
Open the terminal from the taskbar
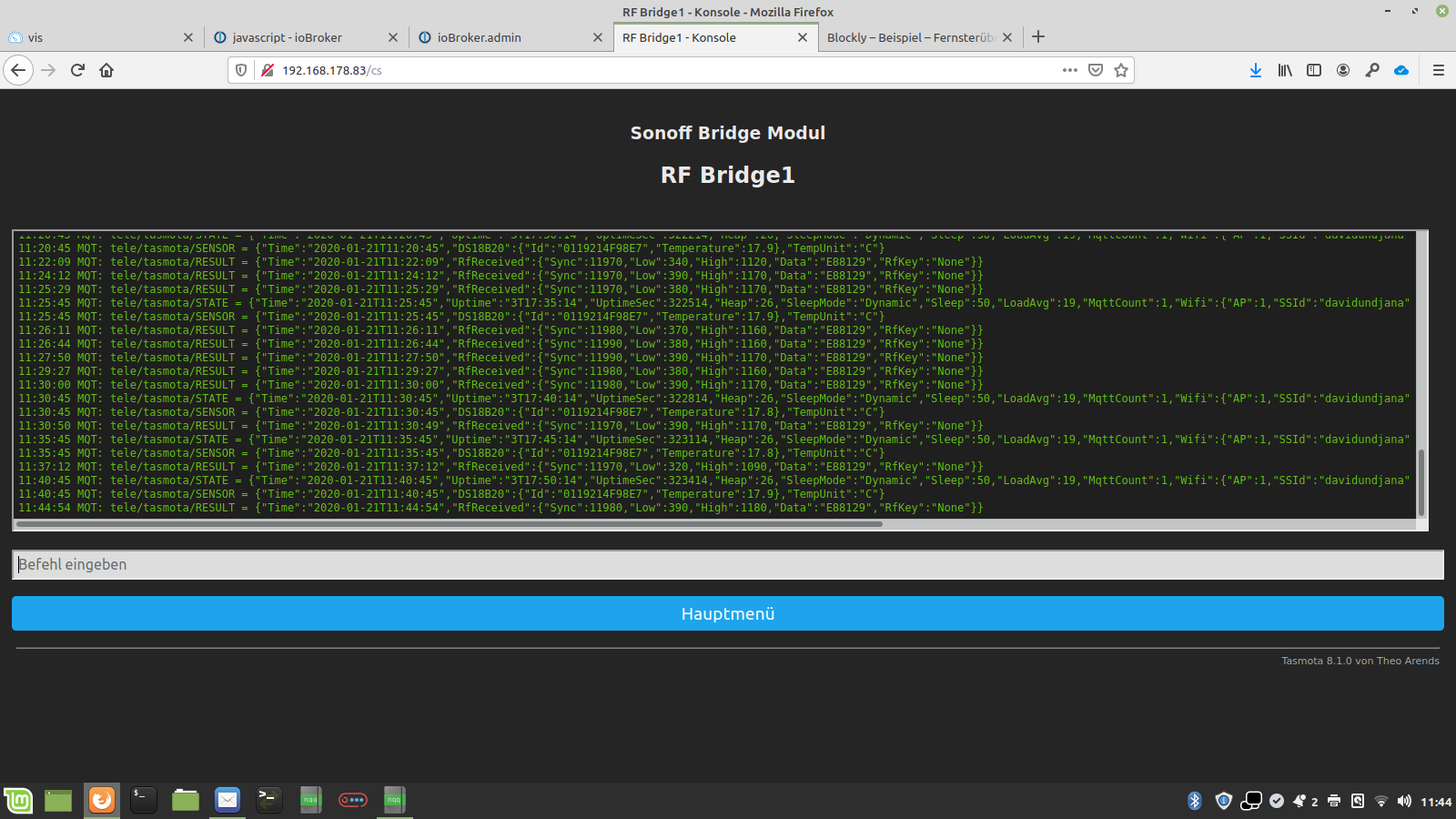point(144,800)
